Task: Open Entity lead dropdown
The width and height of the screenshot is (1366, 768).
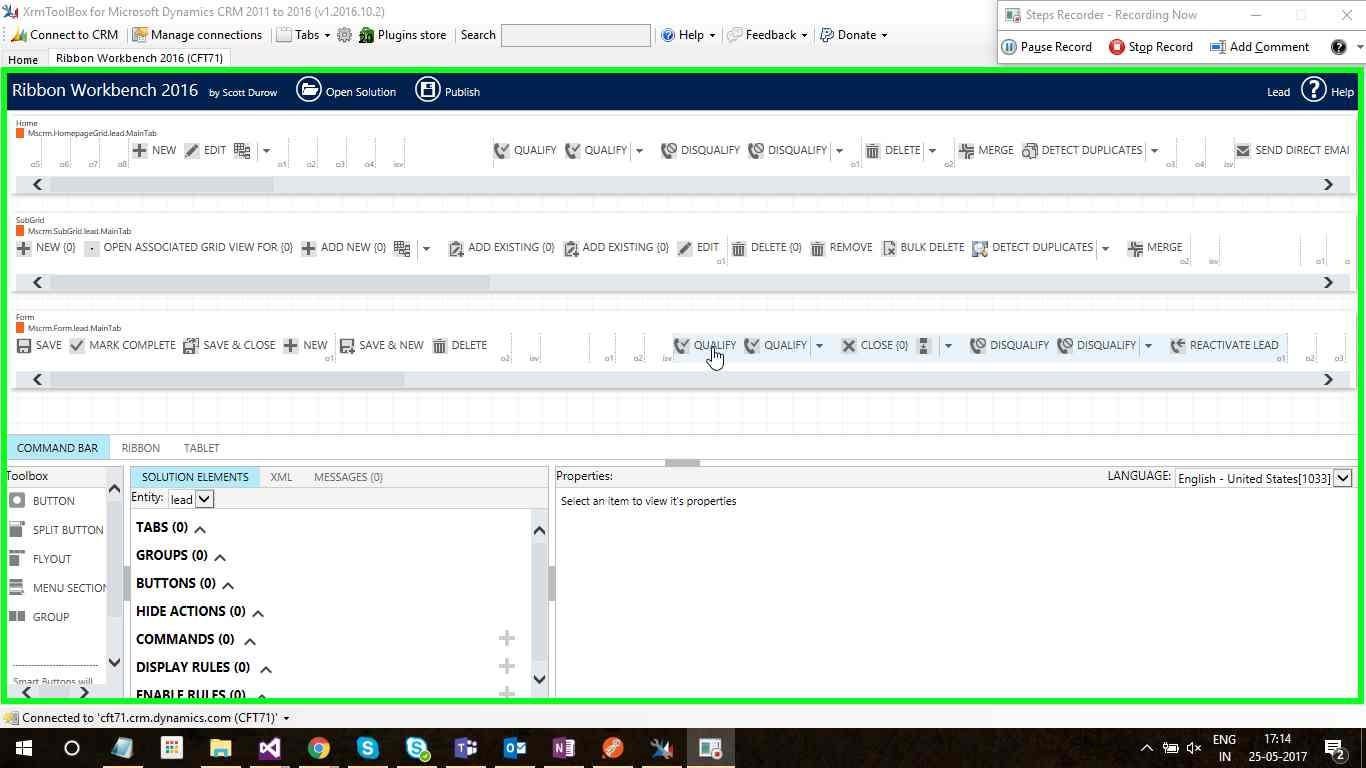Action: [204, 499]
